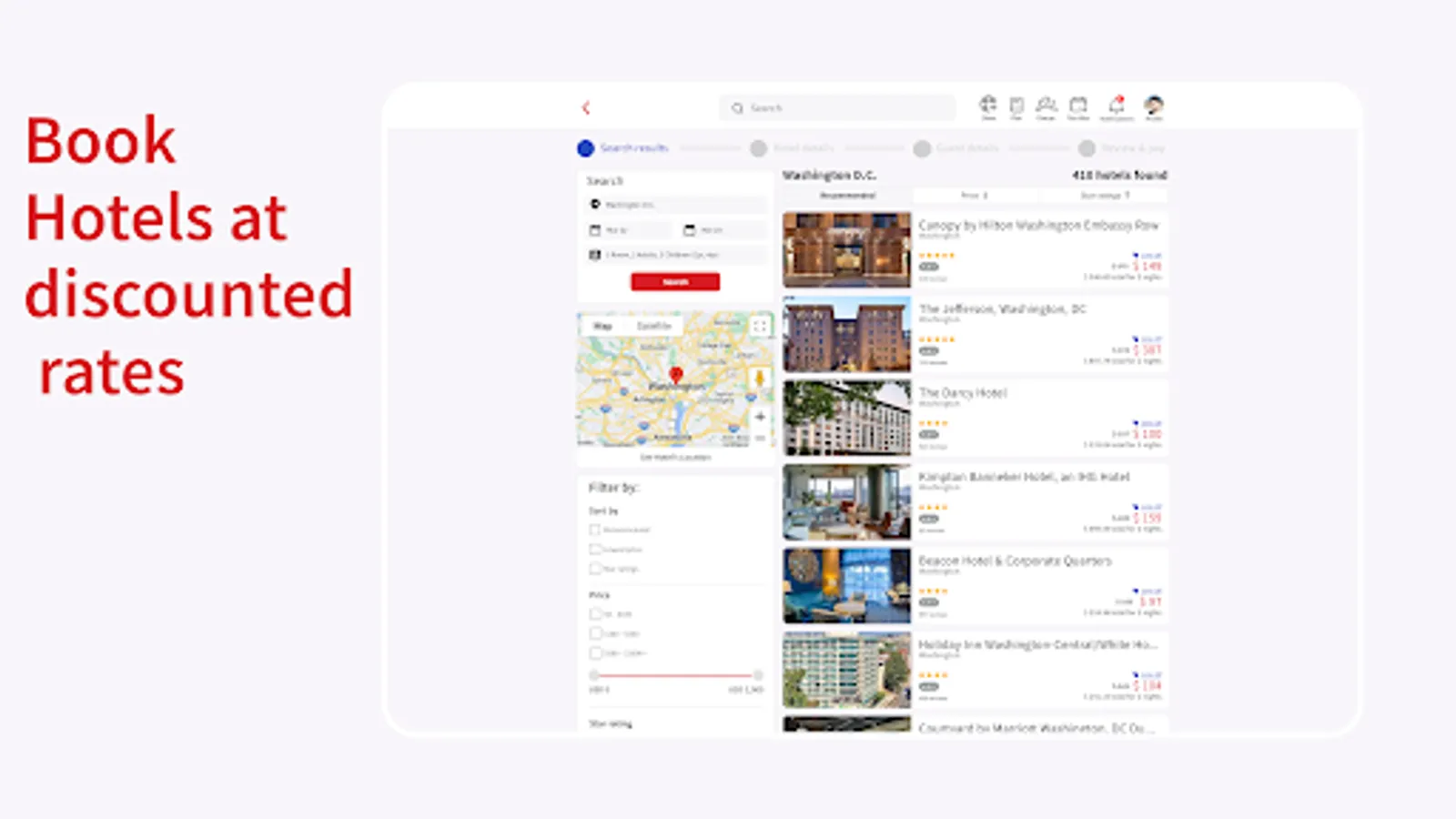
Task: Tick the first checkbox under Price
Action: coord(595,614)
